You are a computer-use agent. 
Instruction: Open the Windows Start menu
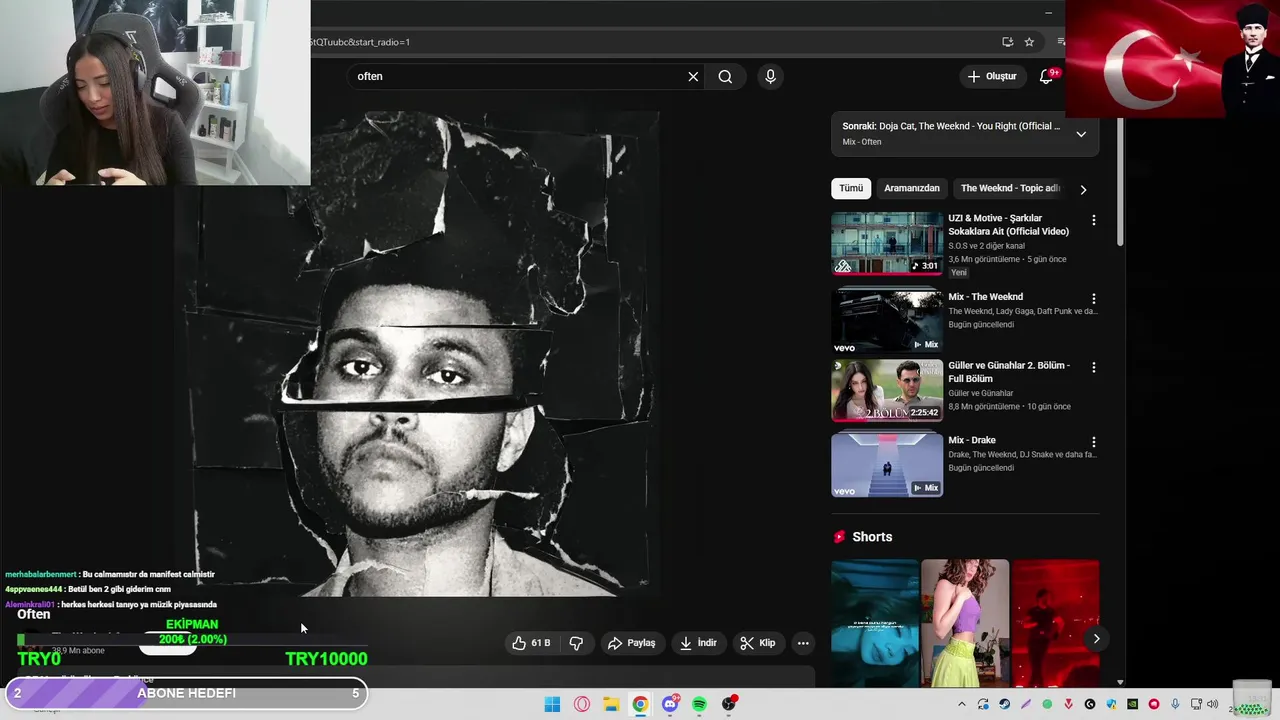[552, 705]
